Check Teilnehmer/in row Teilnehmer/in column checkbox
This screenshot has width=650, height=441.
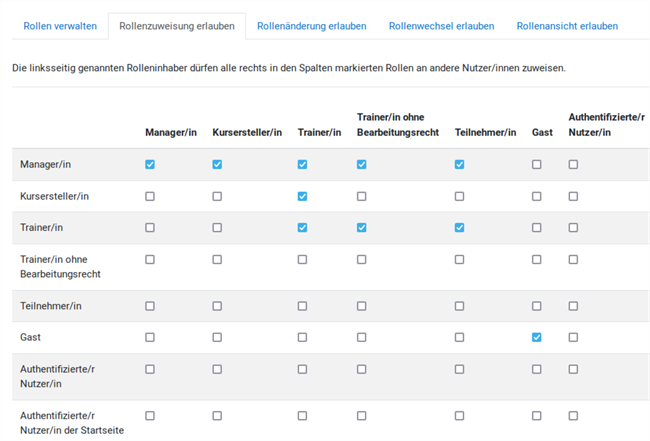click(460, 306)
